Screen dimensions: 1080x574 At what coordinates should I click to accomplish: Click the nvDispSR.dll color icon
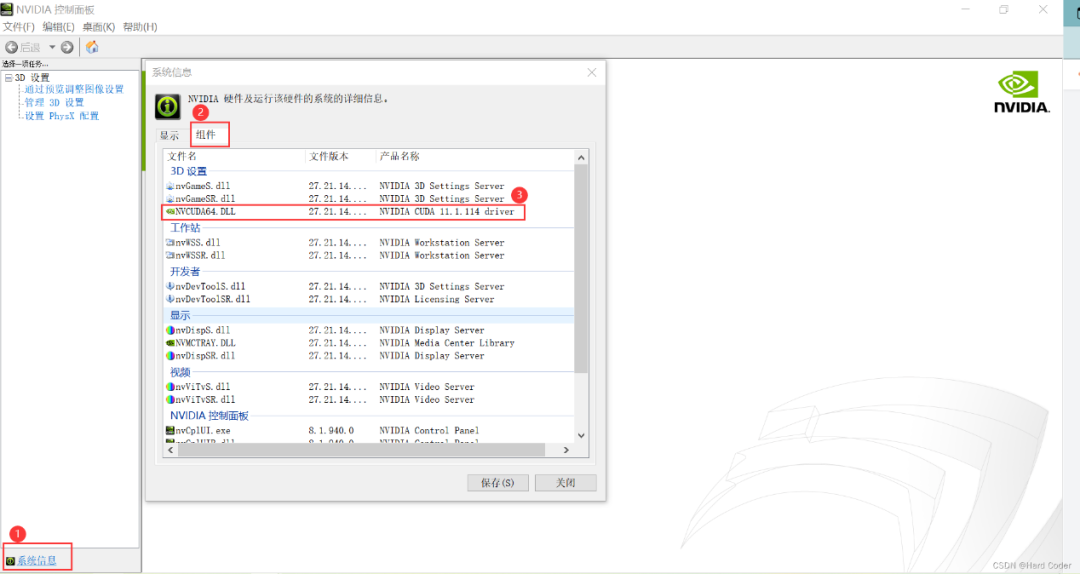(170, 356)
